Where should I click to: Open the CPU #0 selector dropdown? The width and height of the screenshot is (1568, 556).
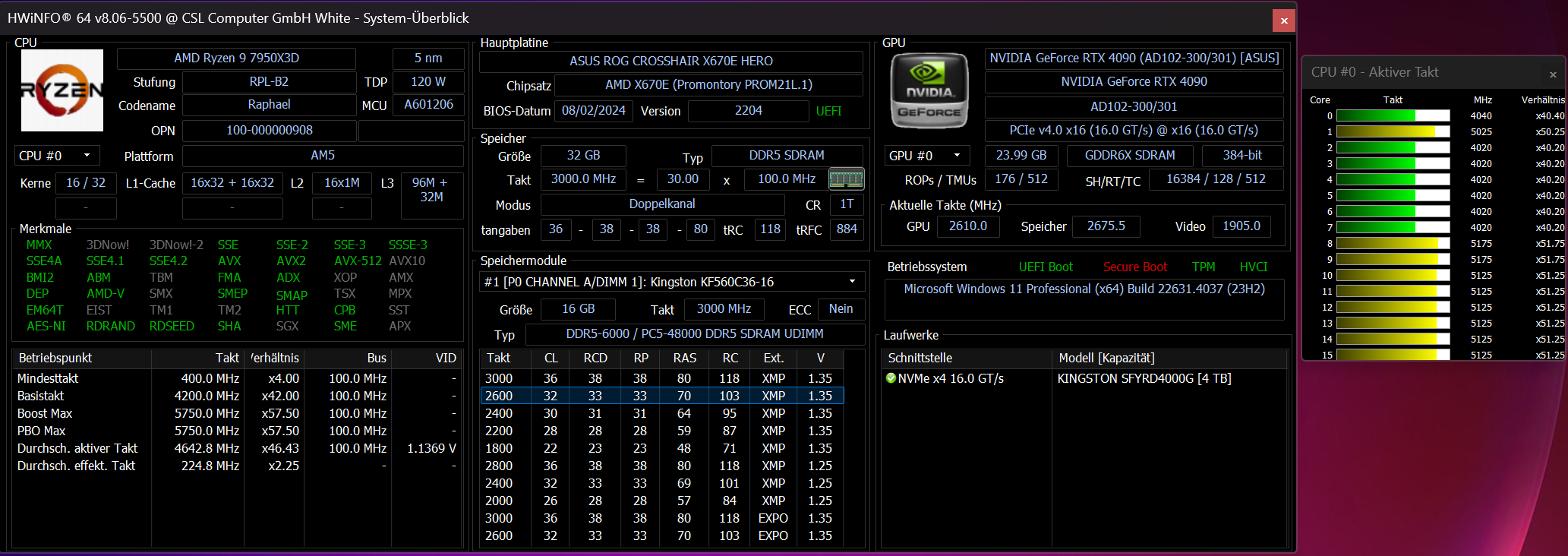pos(57,156)
